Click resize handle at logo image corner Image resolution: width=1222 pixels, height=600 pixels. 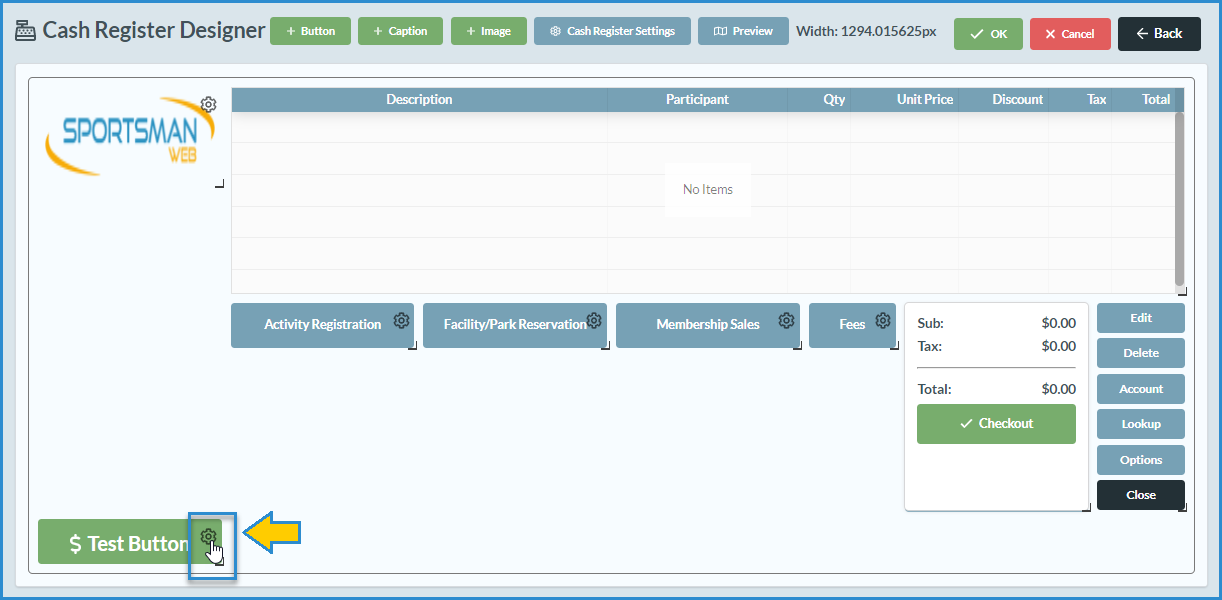[x=220, y=185]
